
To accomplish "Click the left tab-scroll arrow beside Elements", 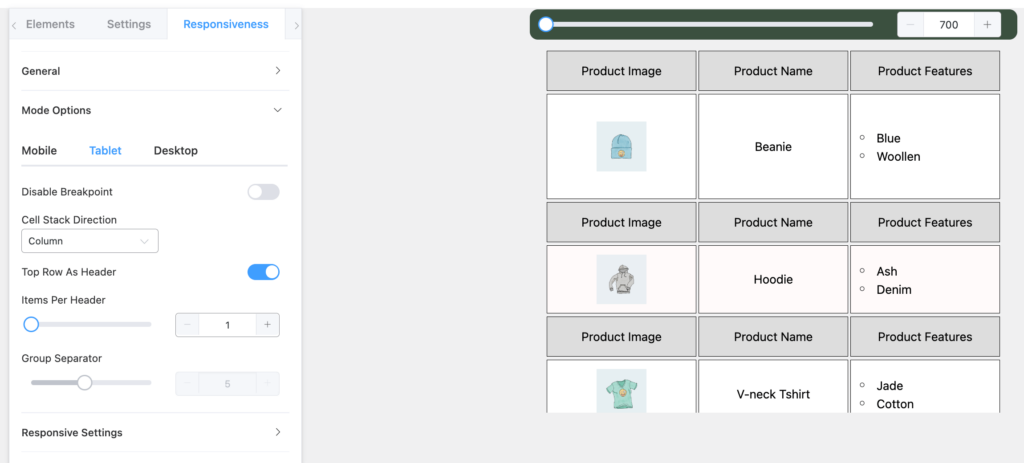I will point(14,25).
